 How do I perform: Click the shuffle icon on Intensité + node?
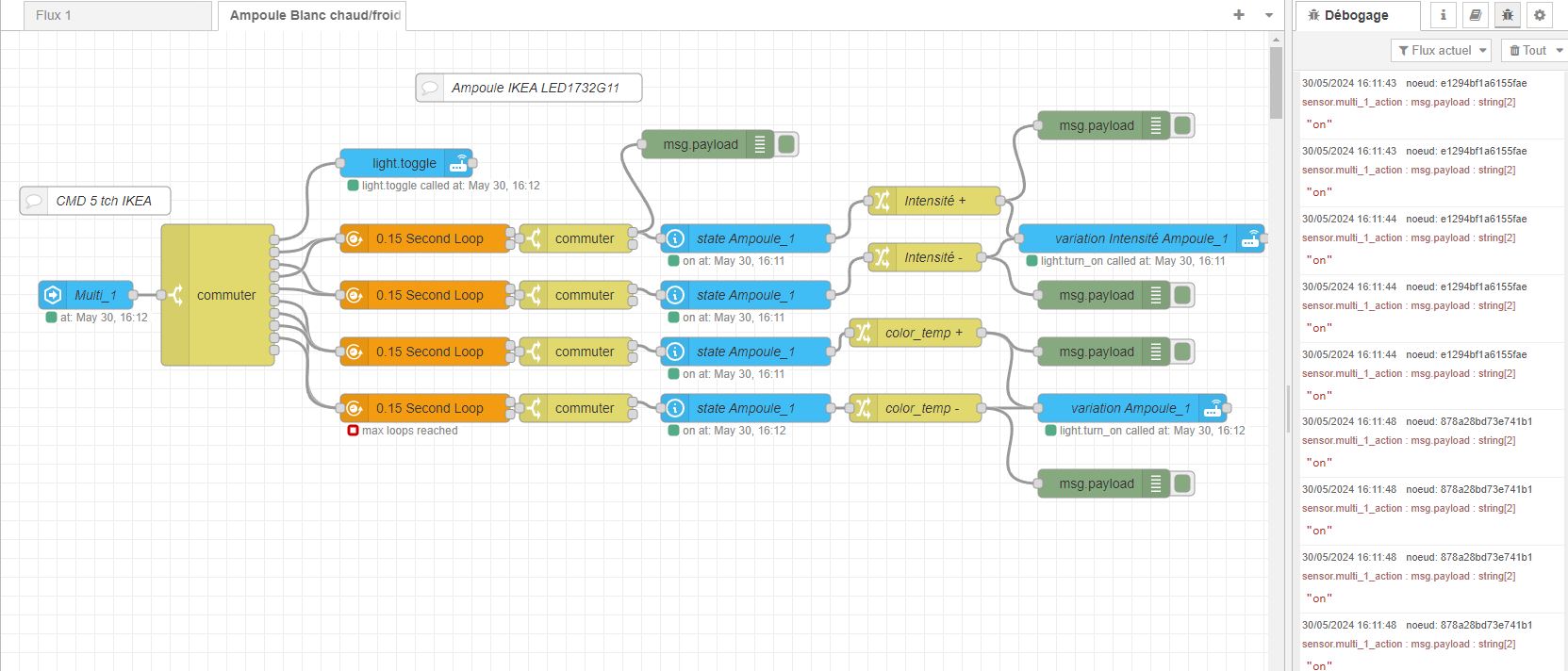pyautogui.click(x=882, y=201)
